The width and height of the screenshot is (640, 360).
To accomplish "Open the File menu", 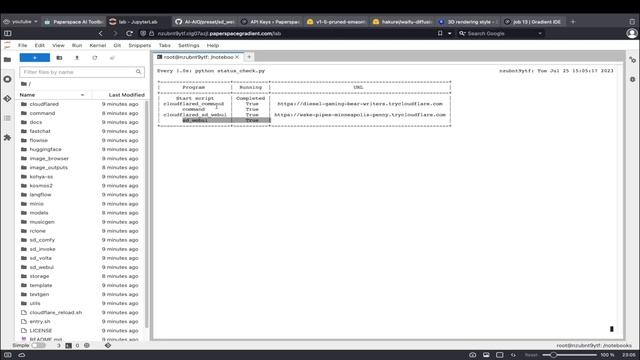I will click(22, 45).
